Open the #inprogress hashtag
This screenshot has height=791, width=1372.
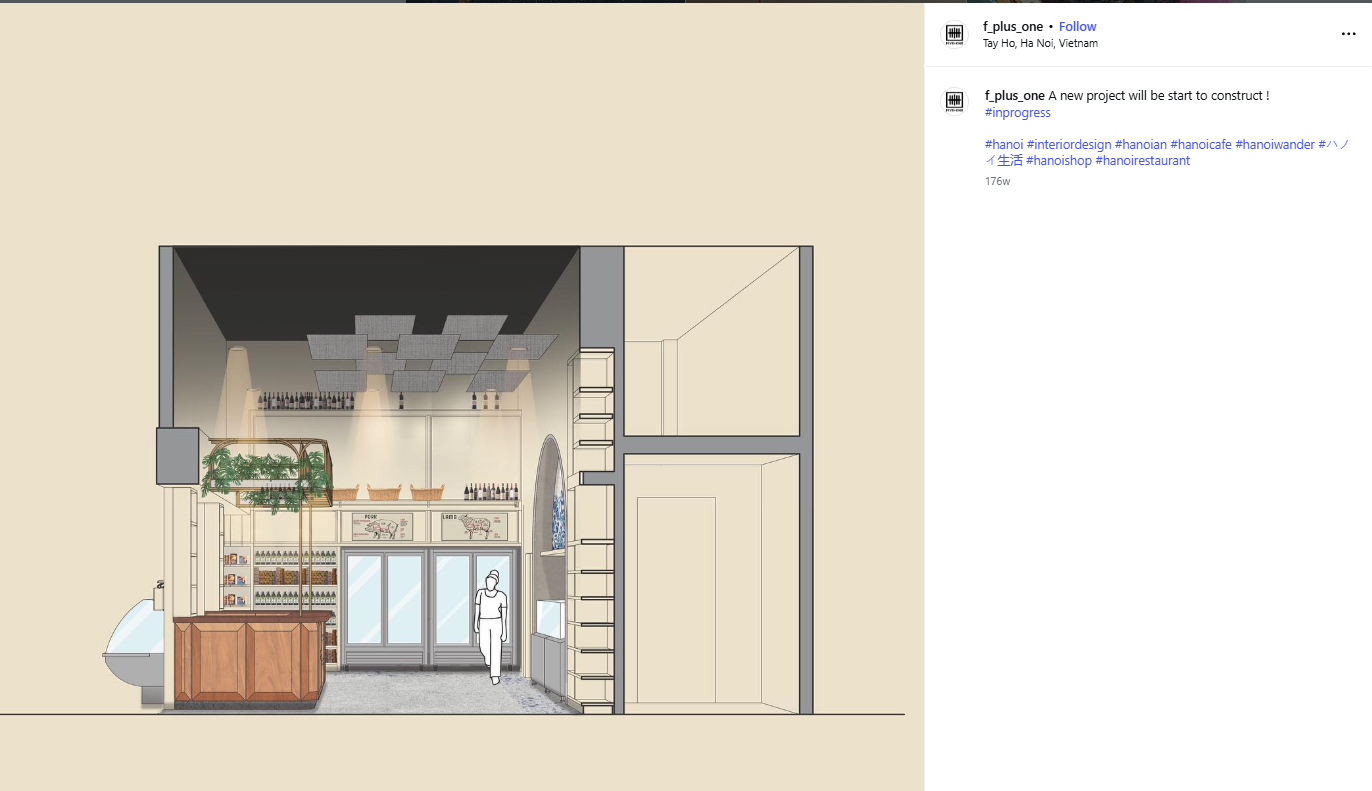click(1017, 113)
